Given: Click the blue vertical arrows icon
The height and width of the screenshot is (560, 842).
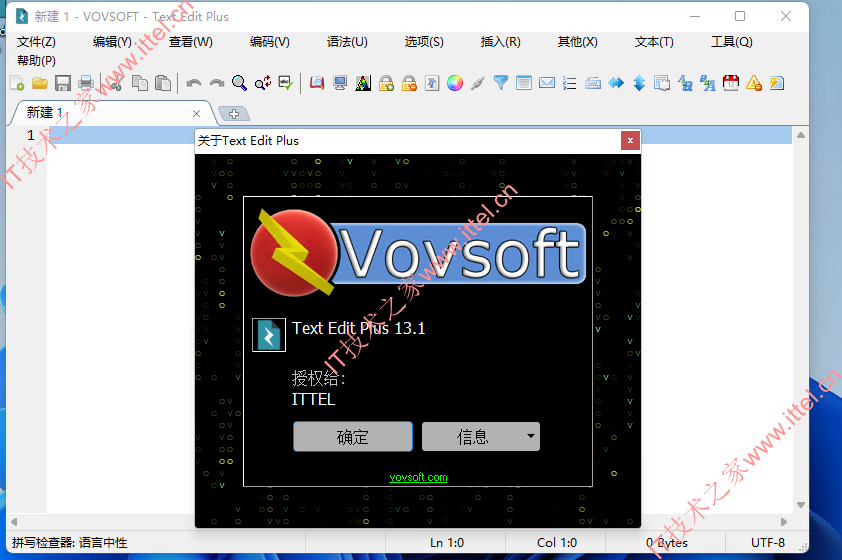Looking at the screenshot, I should point(639,83).
